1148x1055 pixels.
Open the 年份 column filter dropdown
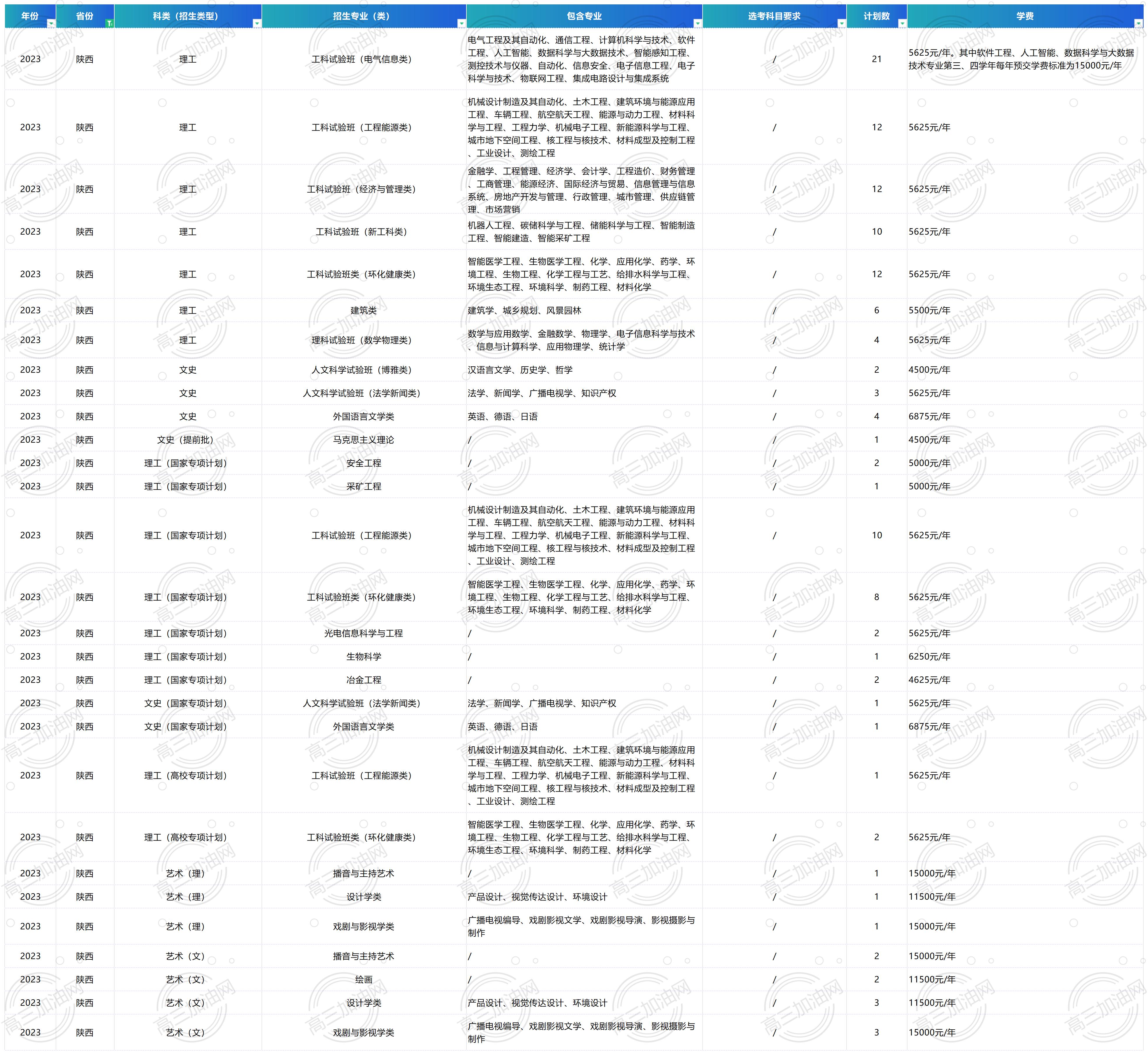(x=51, y=23)
